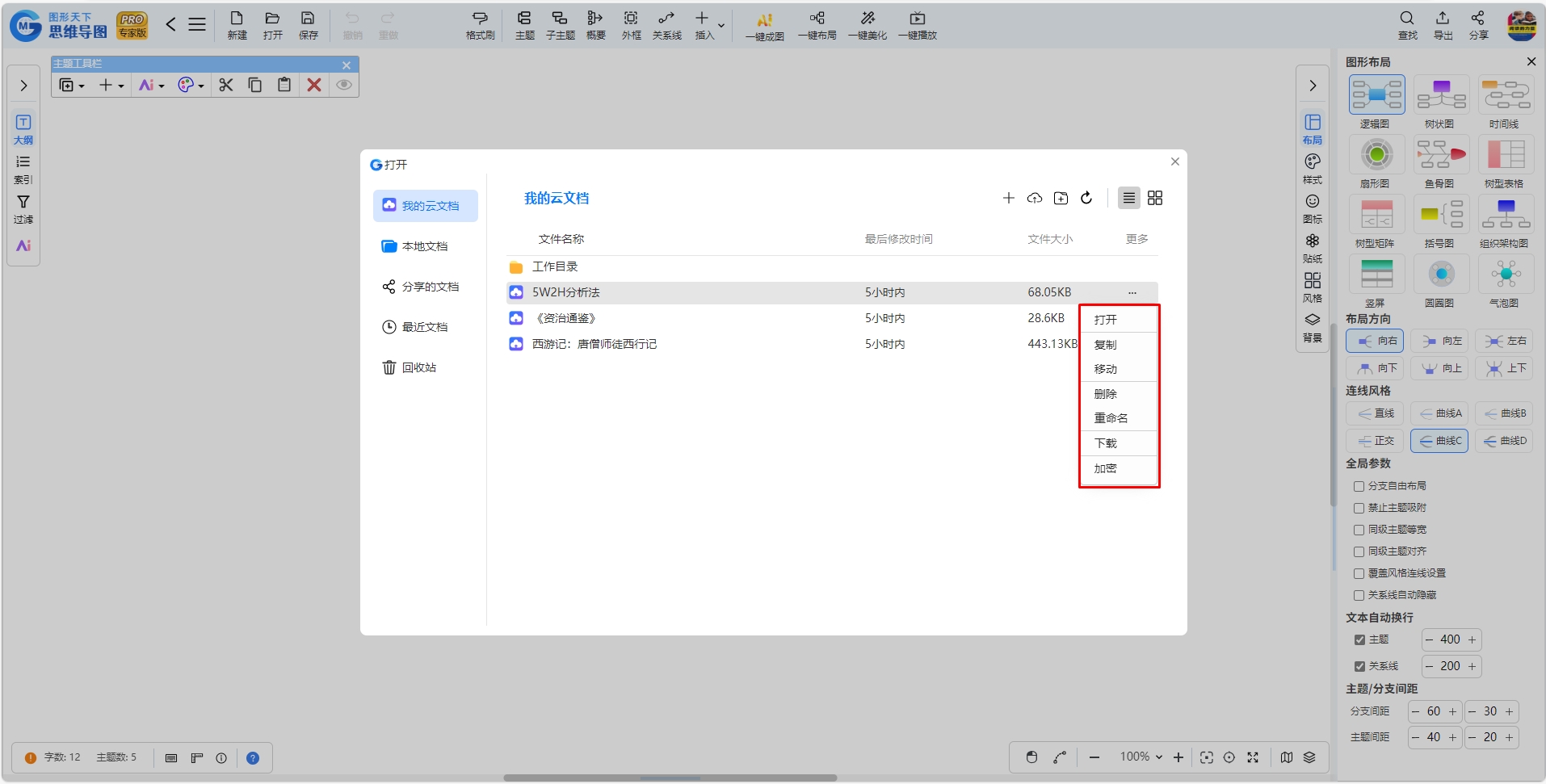
Task: Uncheck 关系线 text auto-wrap checkbox
Action: [1359, 666]
